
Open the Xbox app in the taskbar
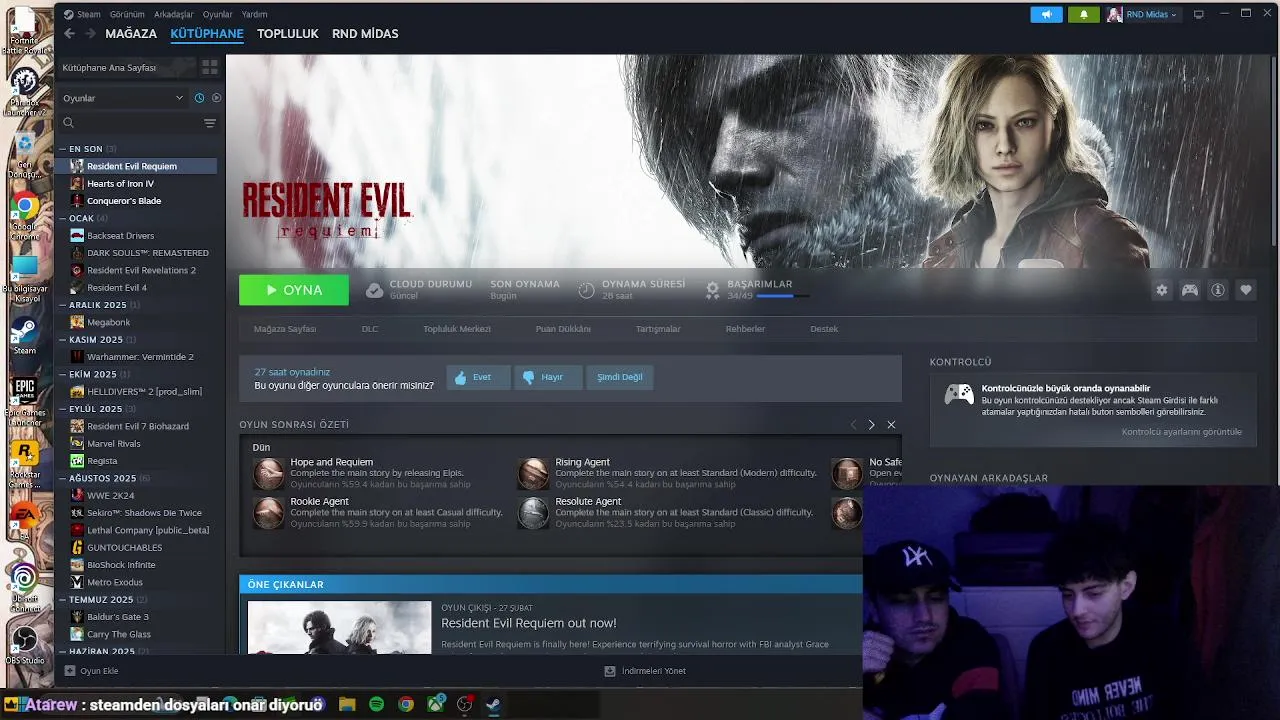(x=435, y=704)
